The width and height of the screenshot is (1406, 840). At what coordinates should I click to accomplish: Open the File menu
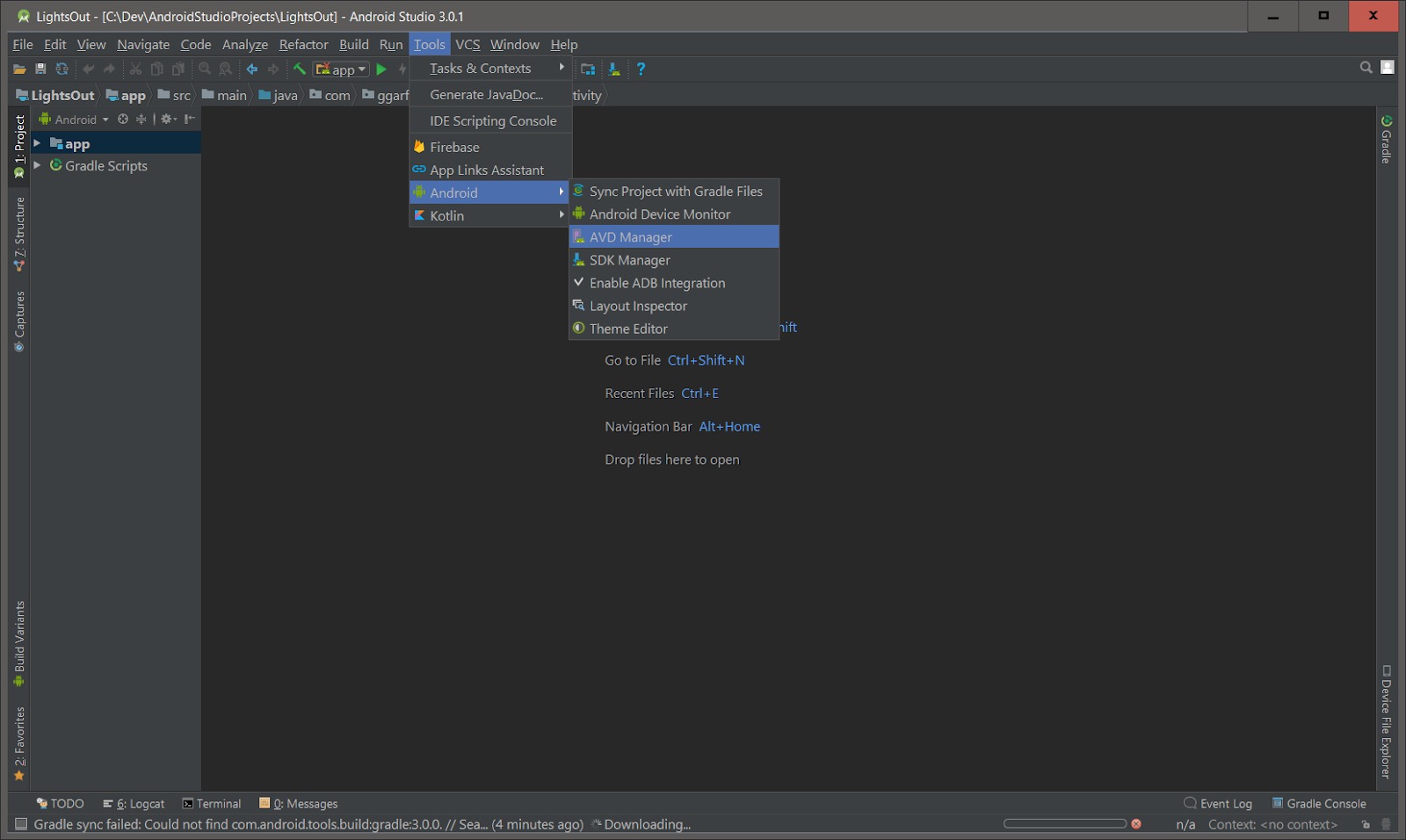(23, 44)
